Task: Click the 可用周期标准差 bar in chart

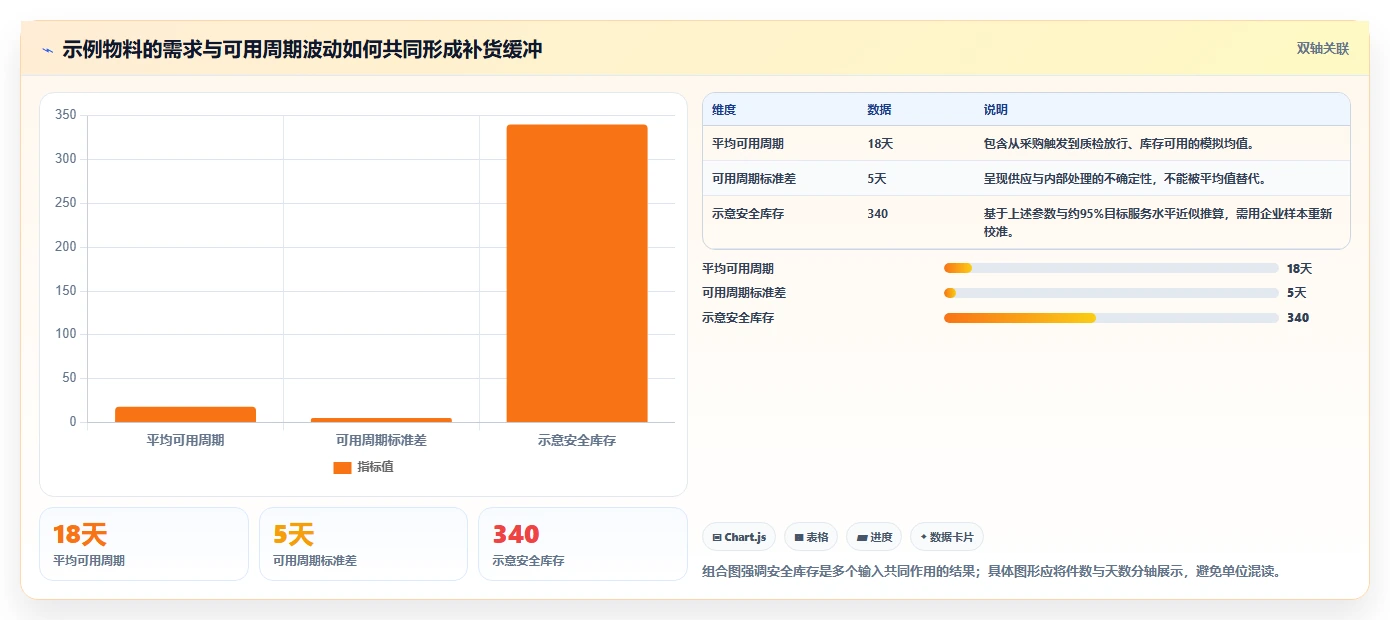Action: pyautogui.click(x=381, y=420)
